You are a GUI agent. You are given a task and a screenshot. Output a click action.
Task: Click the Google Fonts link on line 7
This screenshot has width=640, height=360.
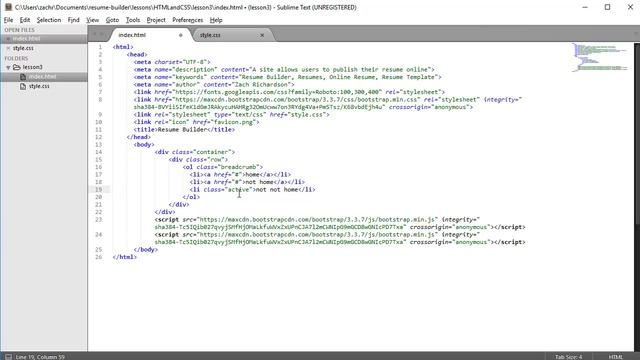[289, 92]
